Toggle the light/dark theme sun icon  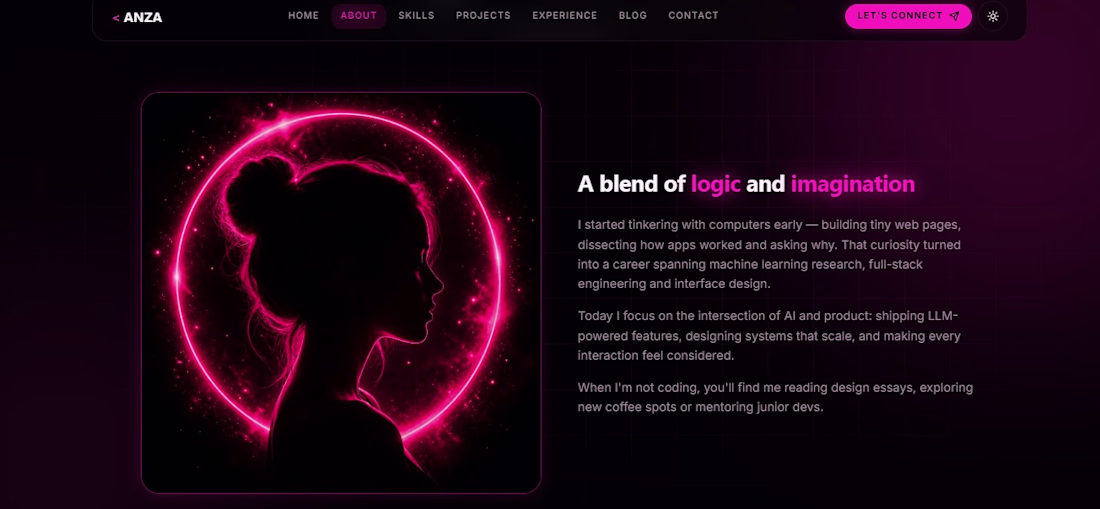pos(993,16)
